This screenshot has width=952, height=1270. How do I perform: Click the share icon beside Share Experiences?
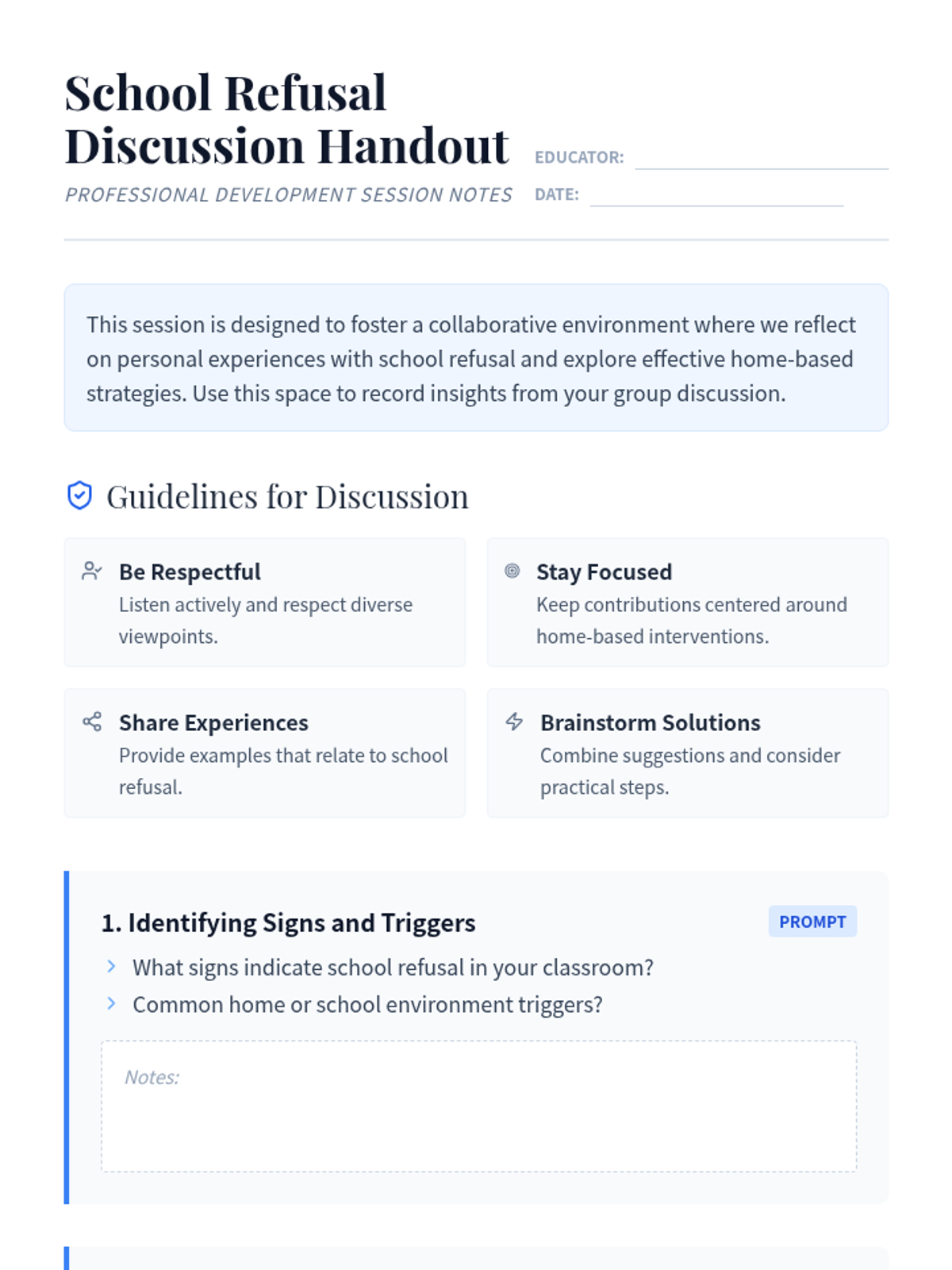(92, 722)
